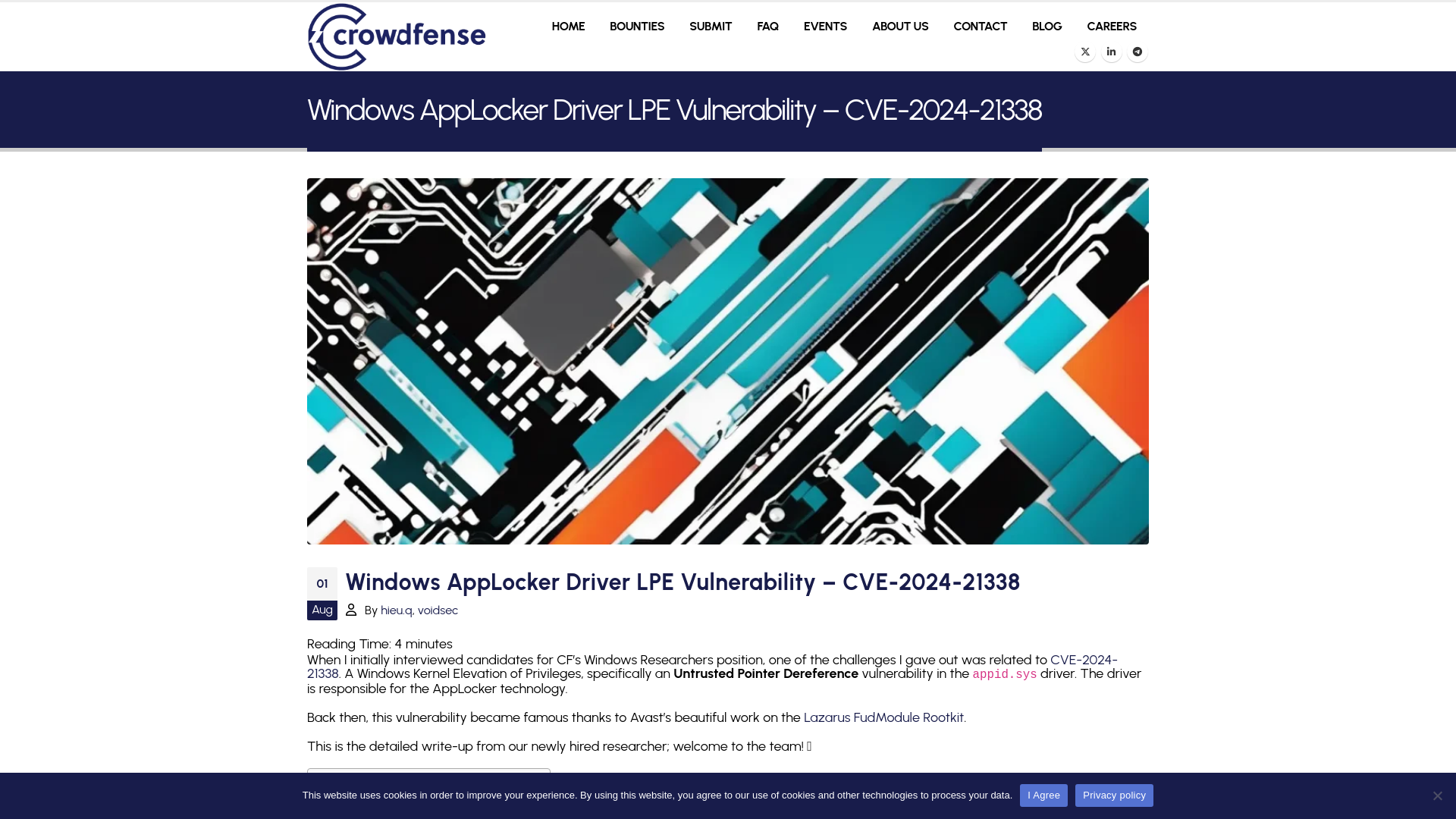Click the hieu.q author profile link
Screen dimensions: 1456x819
tap(396, 610)
